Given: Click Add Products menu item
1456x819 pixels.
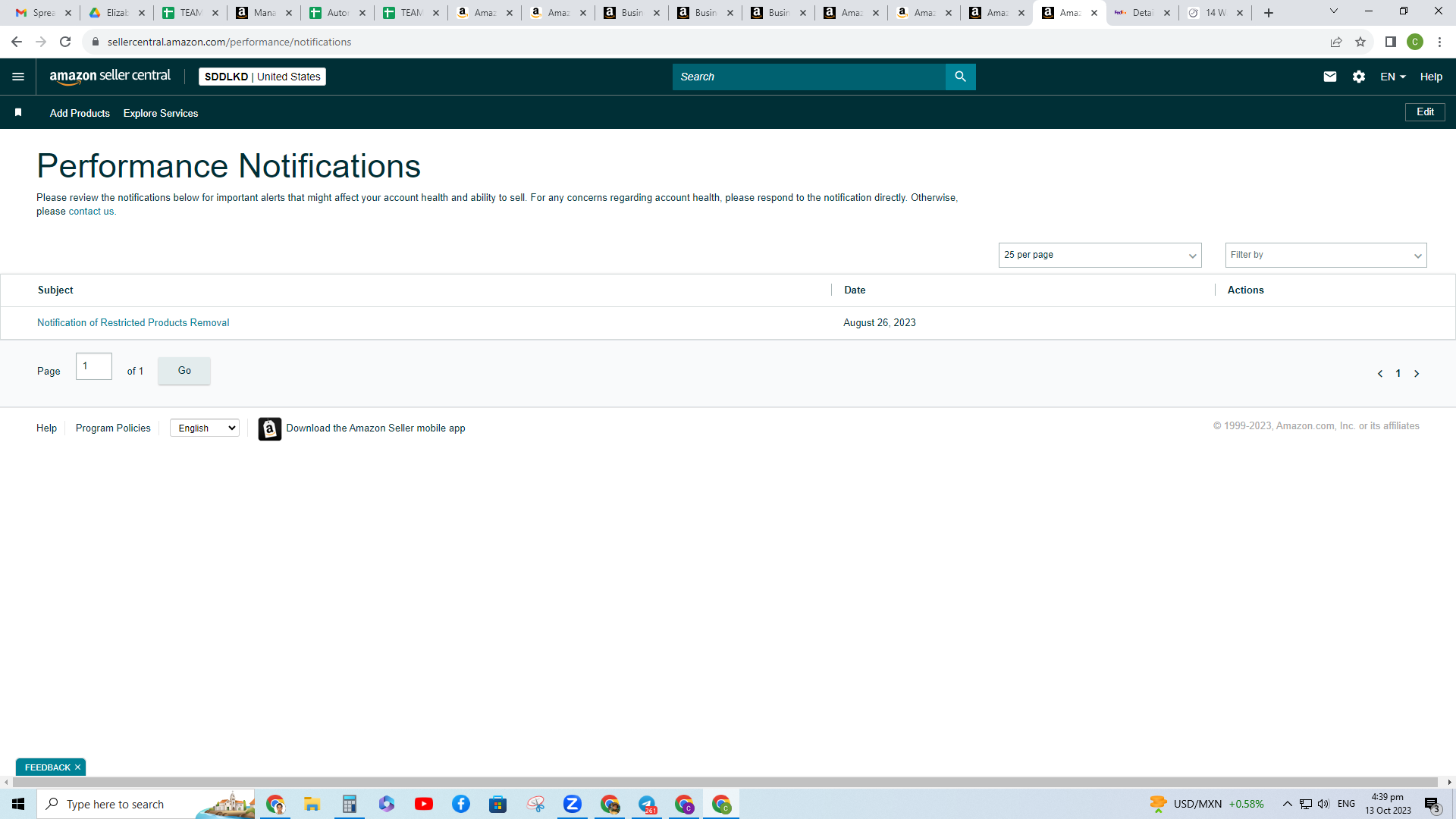Looking at the screenshot, I should click(80, 113).
